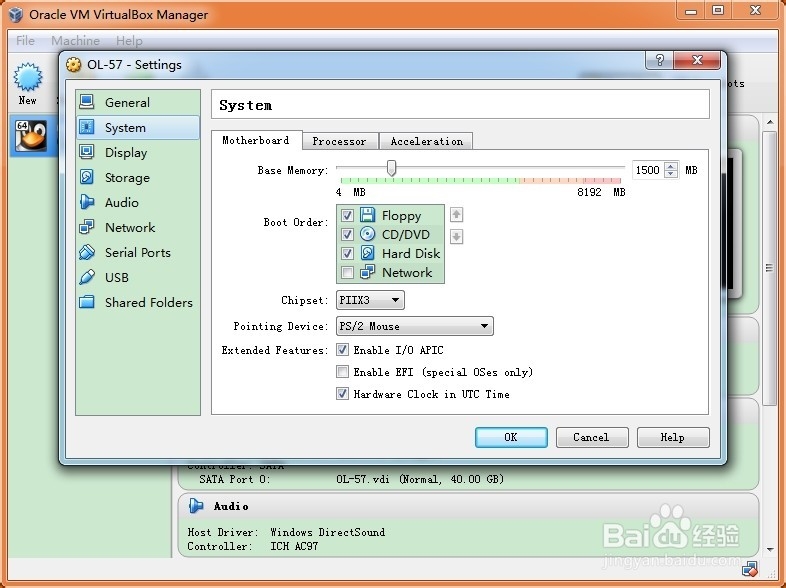Open Audio settings speaker icon
786x588 pixels.
pos(87,202)
